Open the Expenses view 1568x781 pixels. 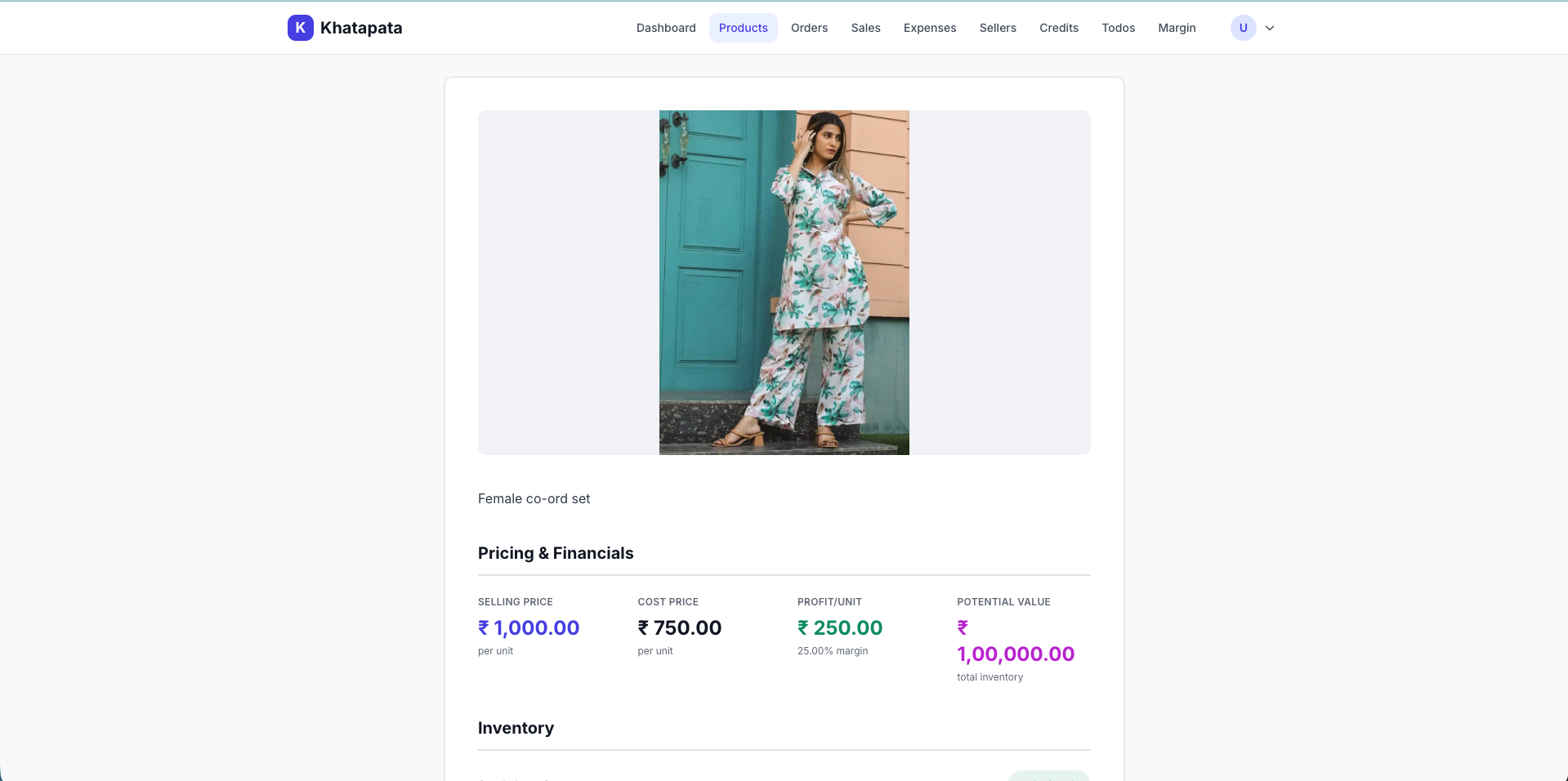pos(929,27)
